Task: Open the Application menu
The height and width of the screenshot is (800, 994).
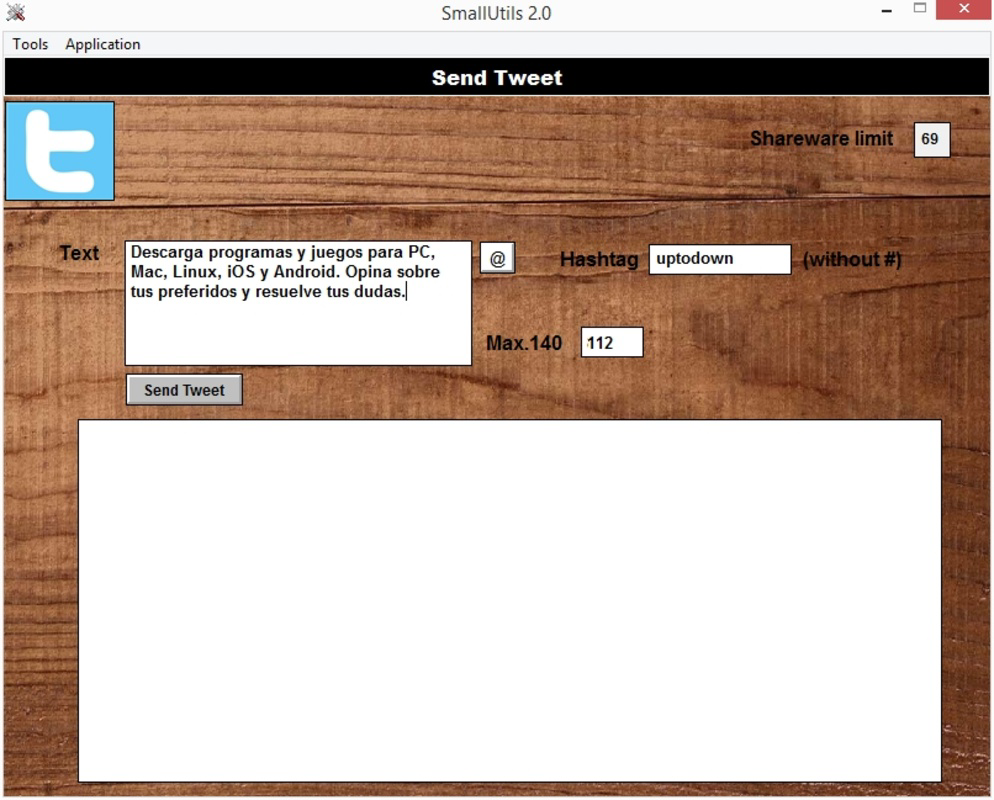Action: pos(103,44)
